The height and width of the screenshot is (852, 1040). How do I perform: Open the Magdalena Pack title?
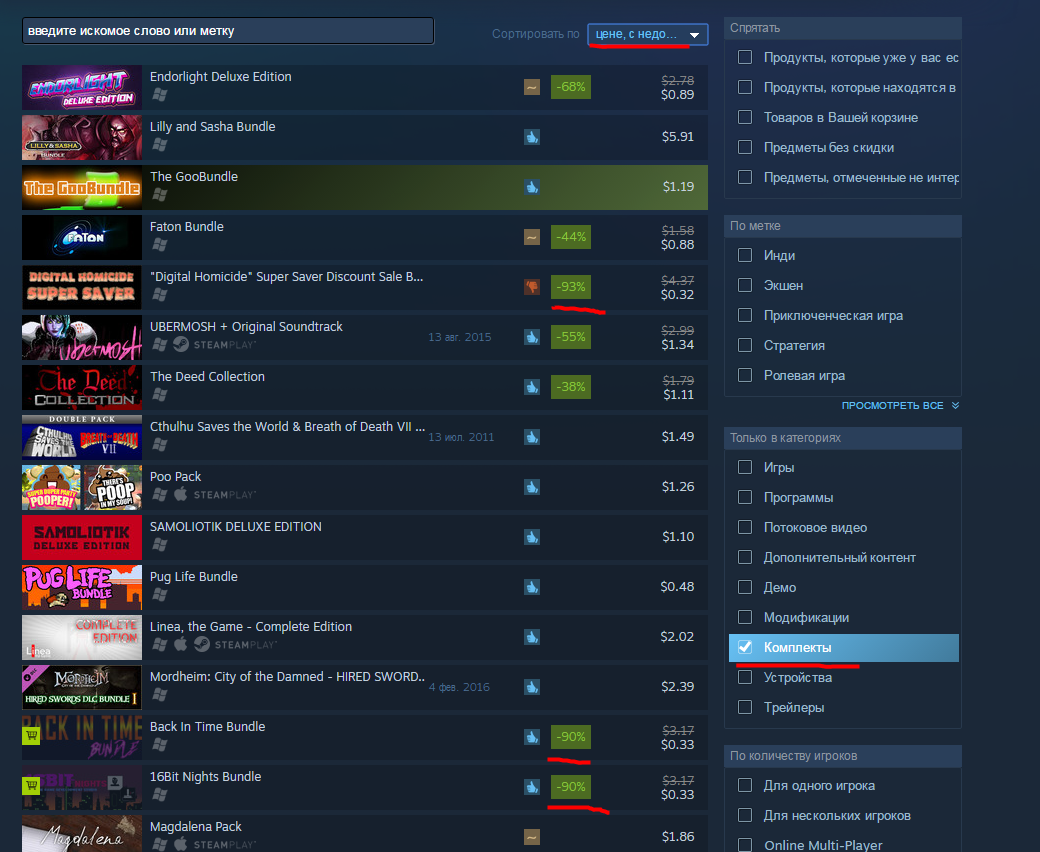(x=196, y=826)
